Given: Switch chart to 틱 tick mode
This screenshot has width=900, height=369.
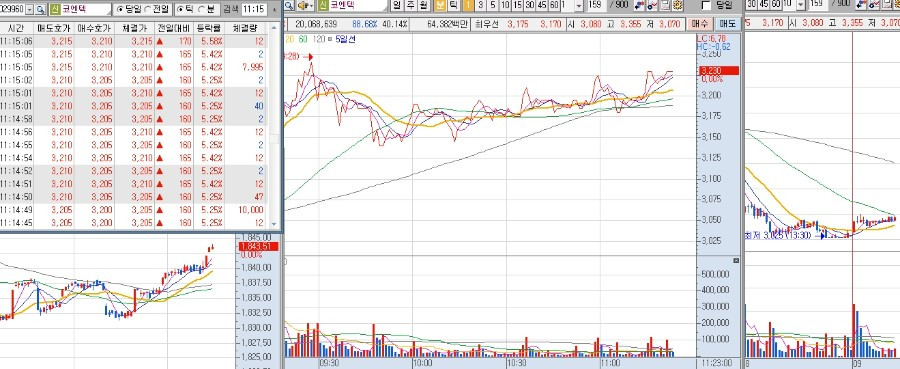Looking at the screenshot, I should (453, 5).
